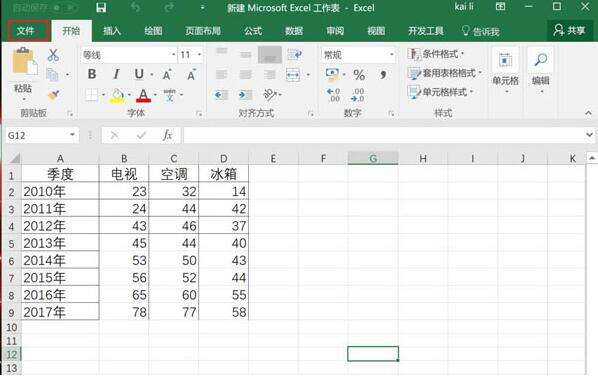
Task: Click the Format Painter brush icon
Action: 53,94
